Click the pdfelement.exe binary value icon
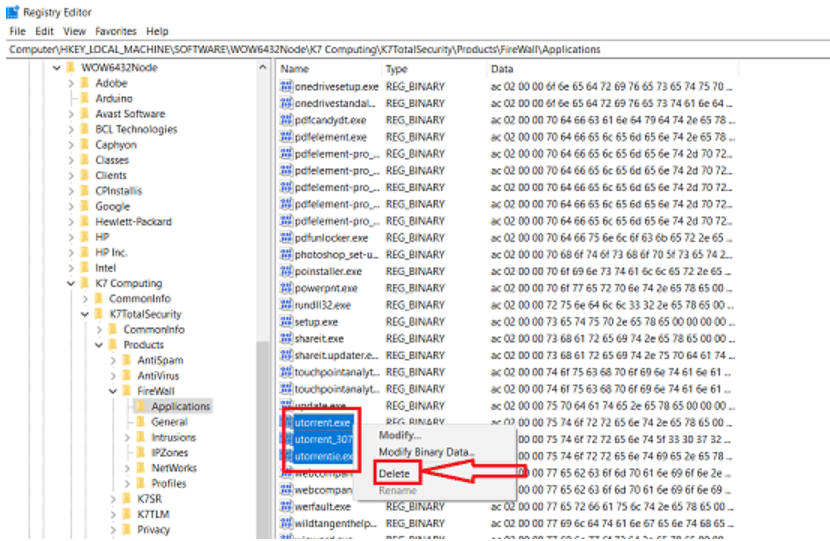Screen dimensions: 830x541 (286, 137)
